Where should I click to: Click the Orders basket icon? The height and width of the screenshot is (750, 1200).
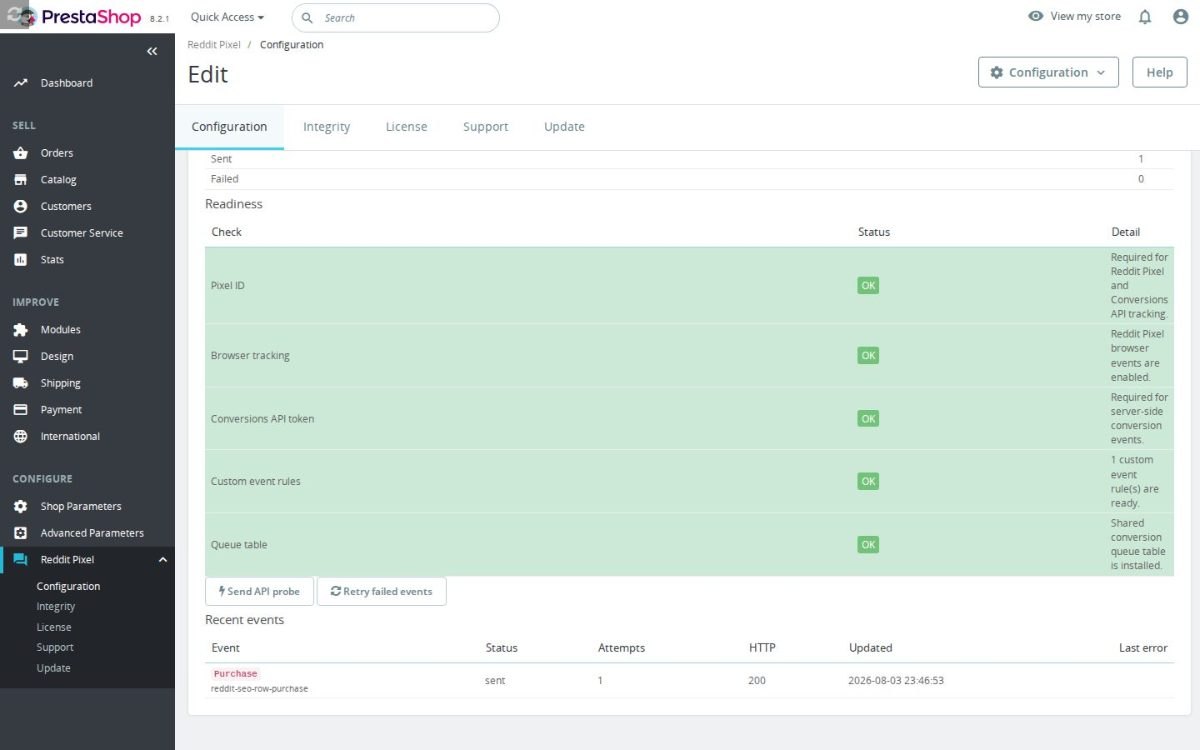(20, 153)
